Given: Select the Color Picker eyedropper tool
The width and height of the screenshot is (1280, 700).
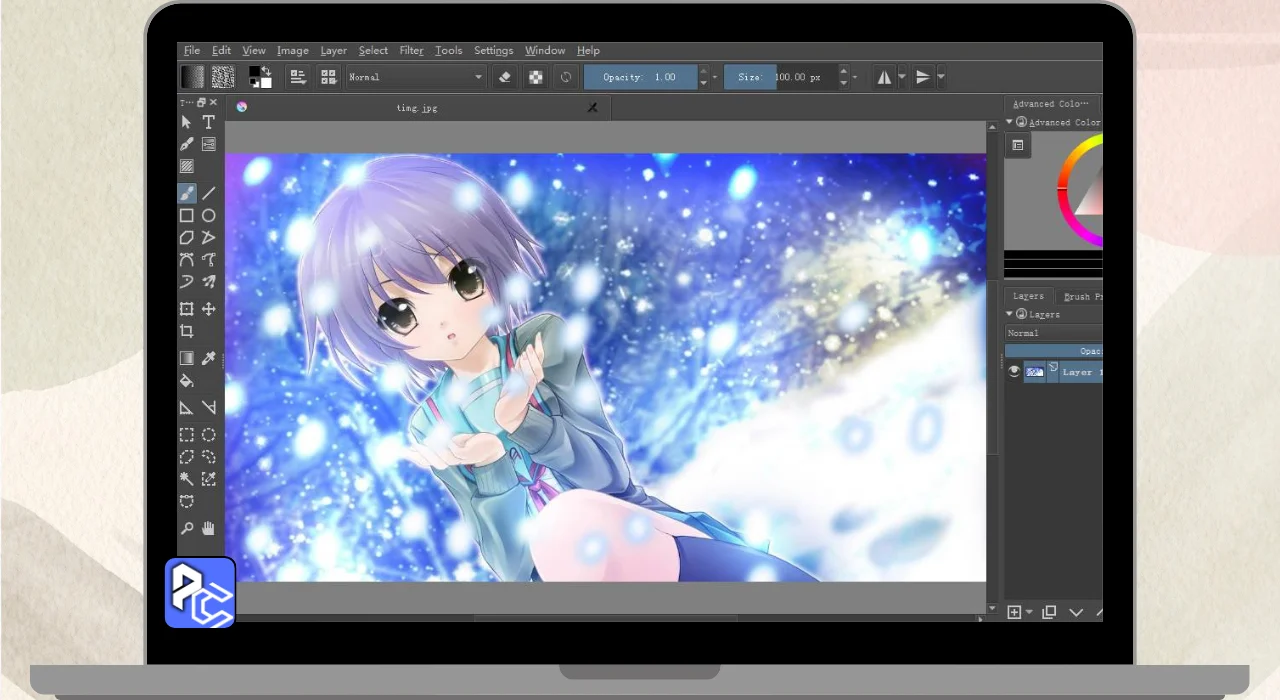Looking at the screenshot, I should pos(208,358).
